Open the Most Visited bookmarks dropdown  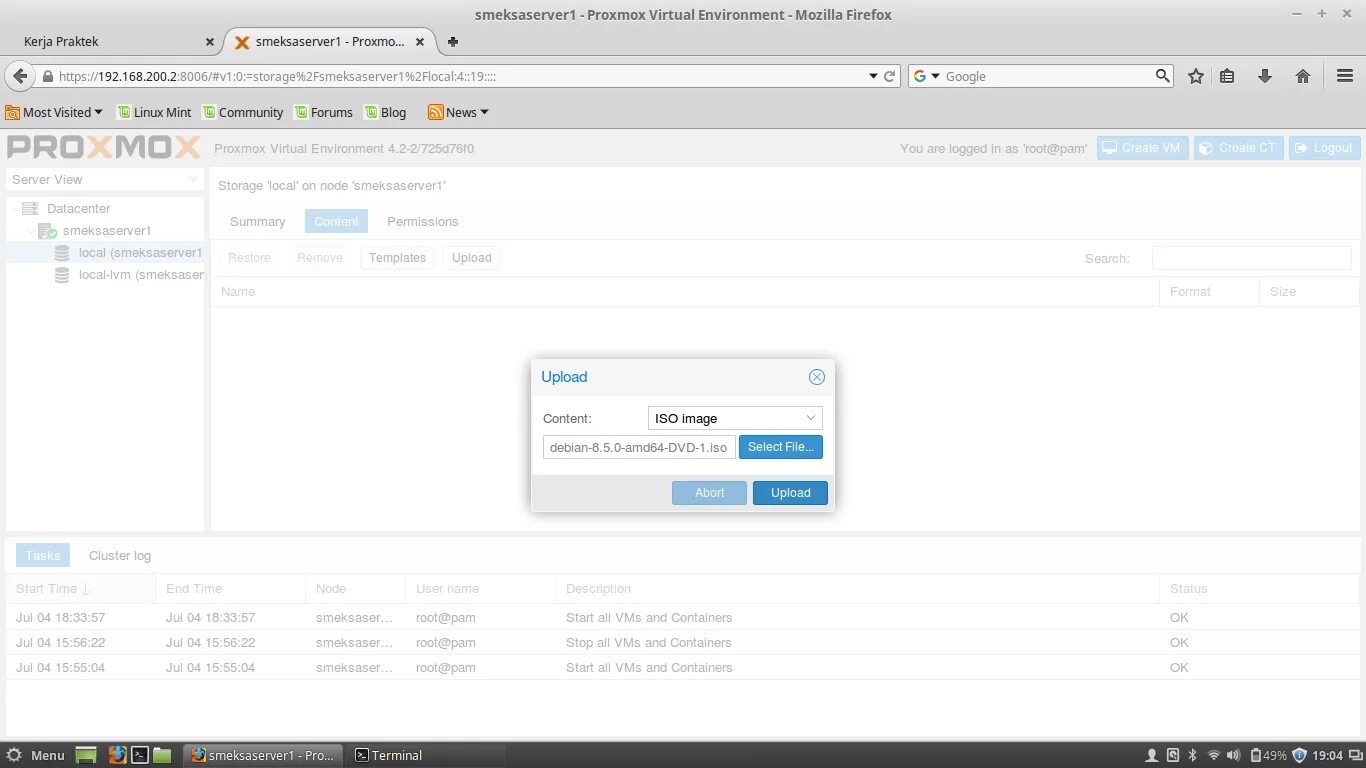pyautogui.click(x=54, y=112)
